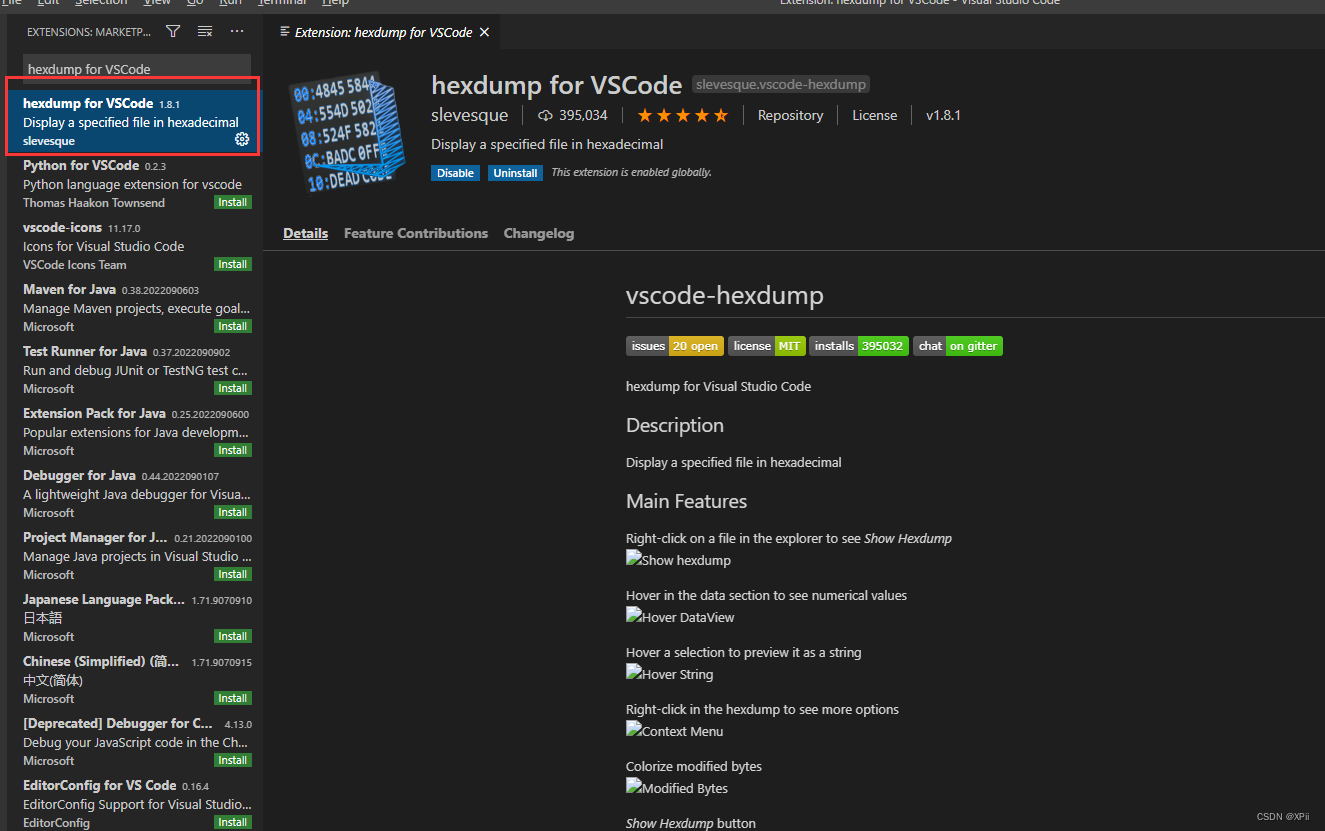This screenshot has width=1325, height=831.
Task: Uninstall the hexdump extension
Action: coord(515,173)
